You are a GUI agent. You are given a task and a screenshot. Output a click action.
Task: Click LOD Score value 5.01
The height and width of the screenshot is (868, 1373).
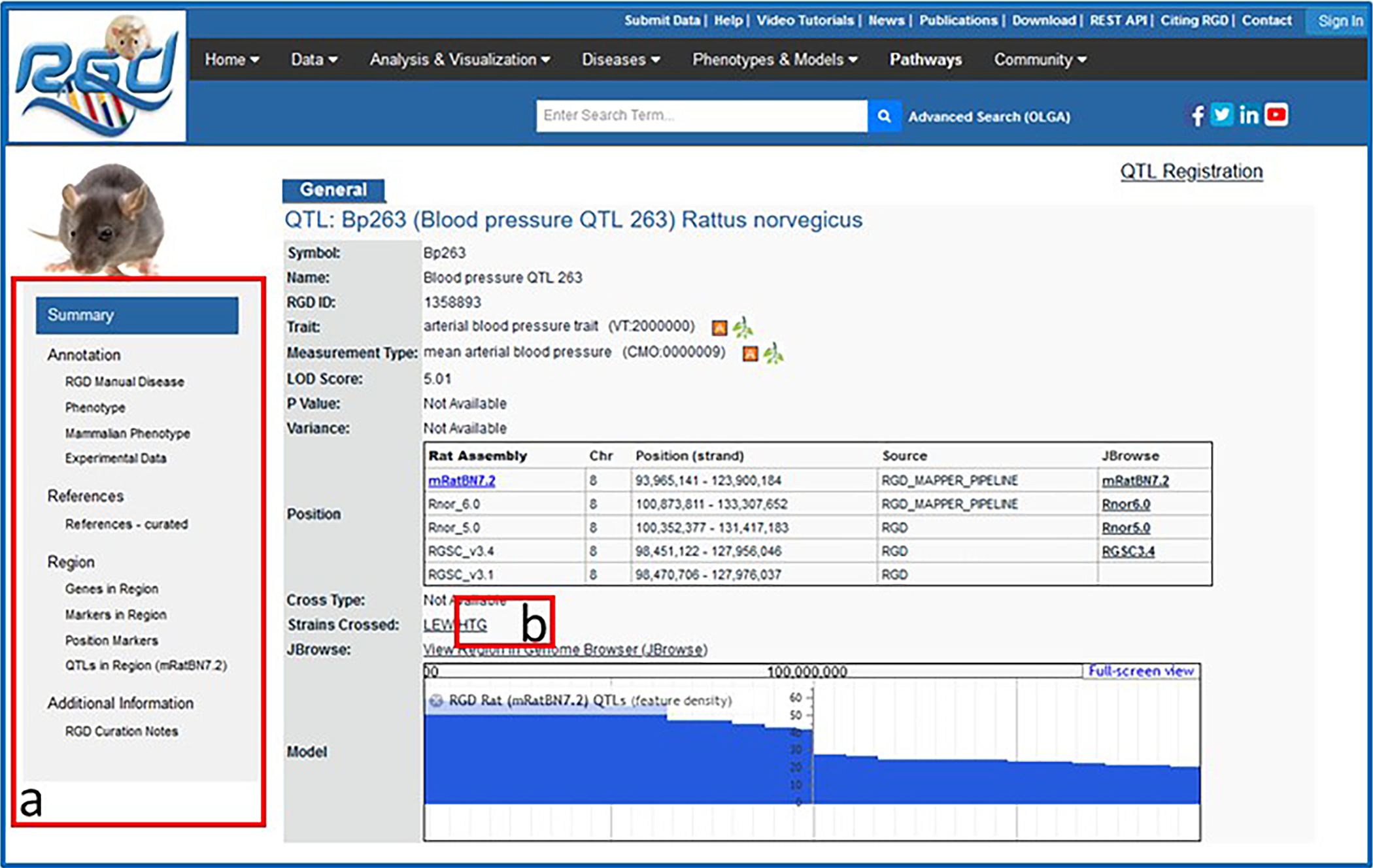(437, 379)
